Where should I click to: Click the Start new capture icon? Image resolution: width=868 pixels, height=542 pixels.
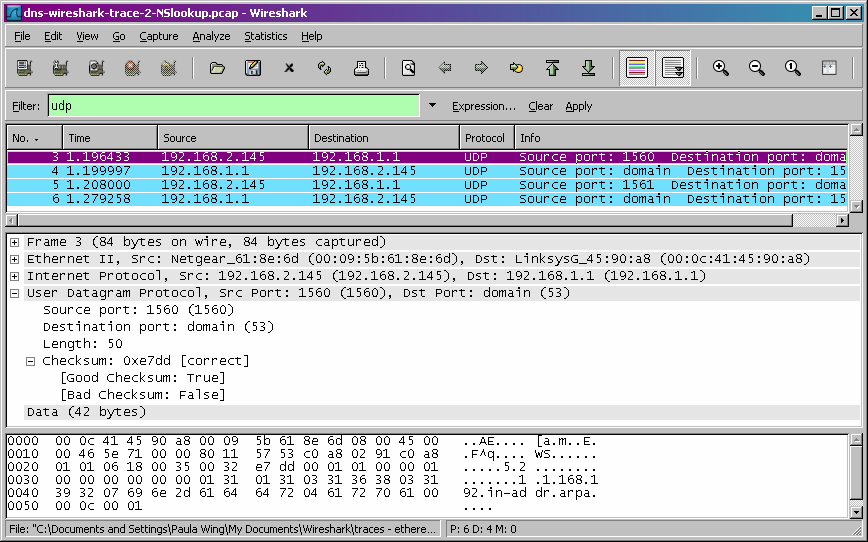[x=96, y=68]
